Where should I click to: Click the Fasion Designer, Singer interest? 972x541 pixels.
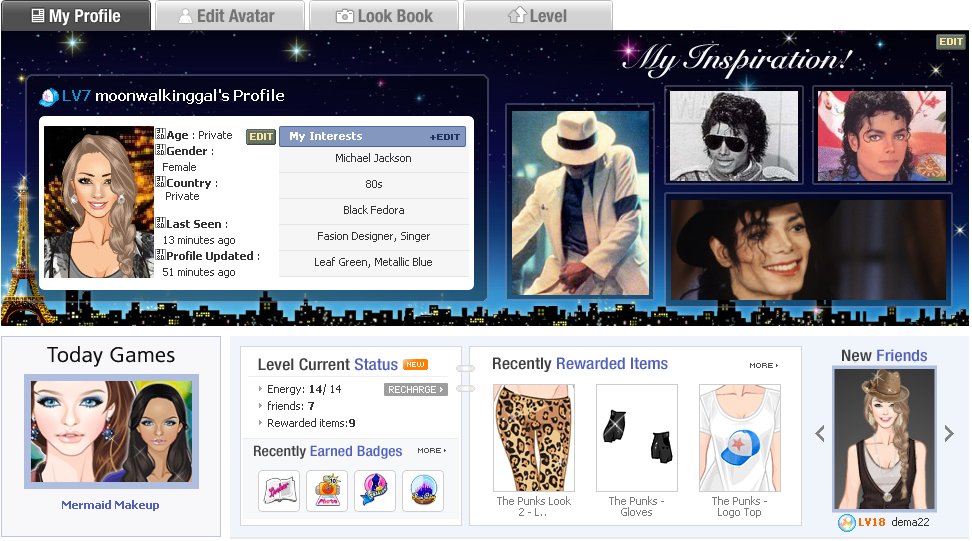(x=373, y=237)
